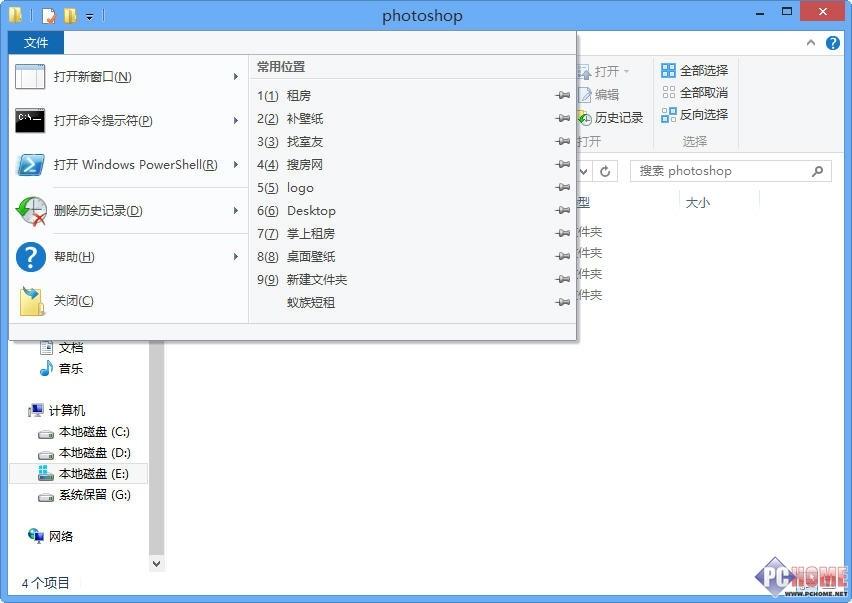Click the 关闭 folder icon

[x=31, y=301]
